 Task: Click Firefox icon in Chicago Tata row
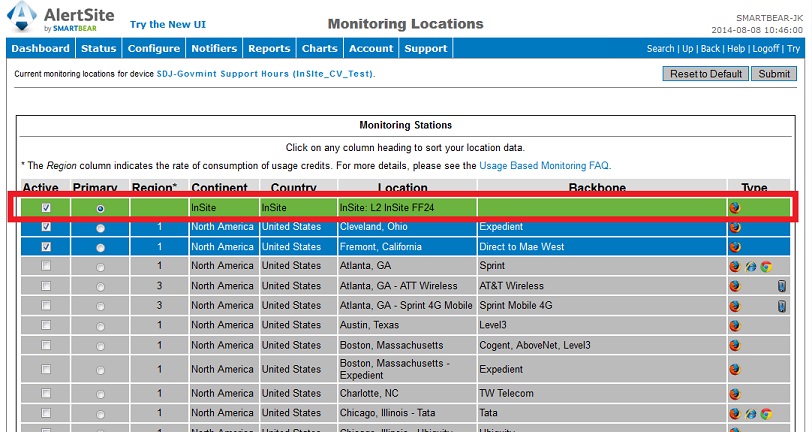pyautogui.click(x=735, y=413)
